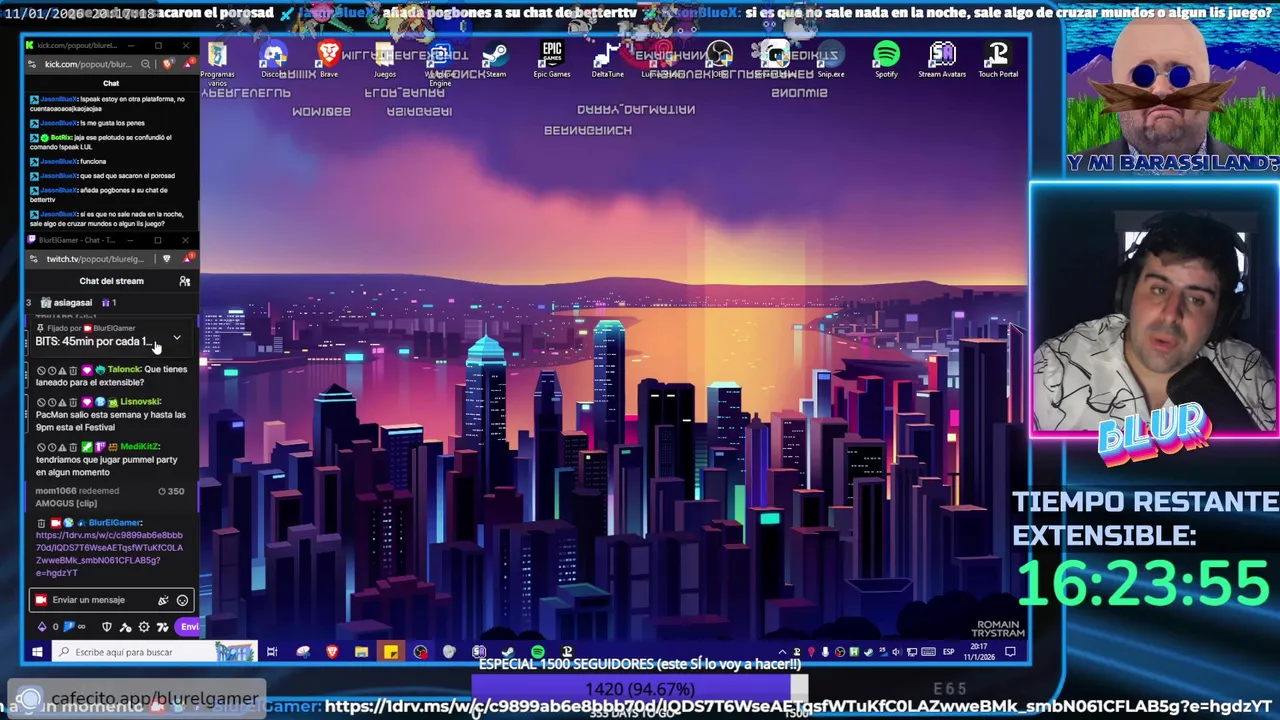Image resolution: width=1280 pixels, height=720 pixels.
Task: Delete BlurElGamer's link message with trash icon
Action: [x=41, y=523]
